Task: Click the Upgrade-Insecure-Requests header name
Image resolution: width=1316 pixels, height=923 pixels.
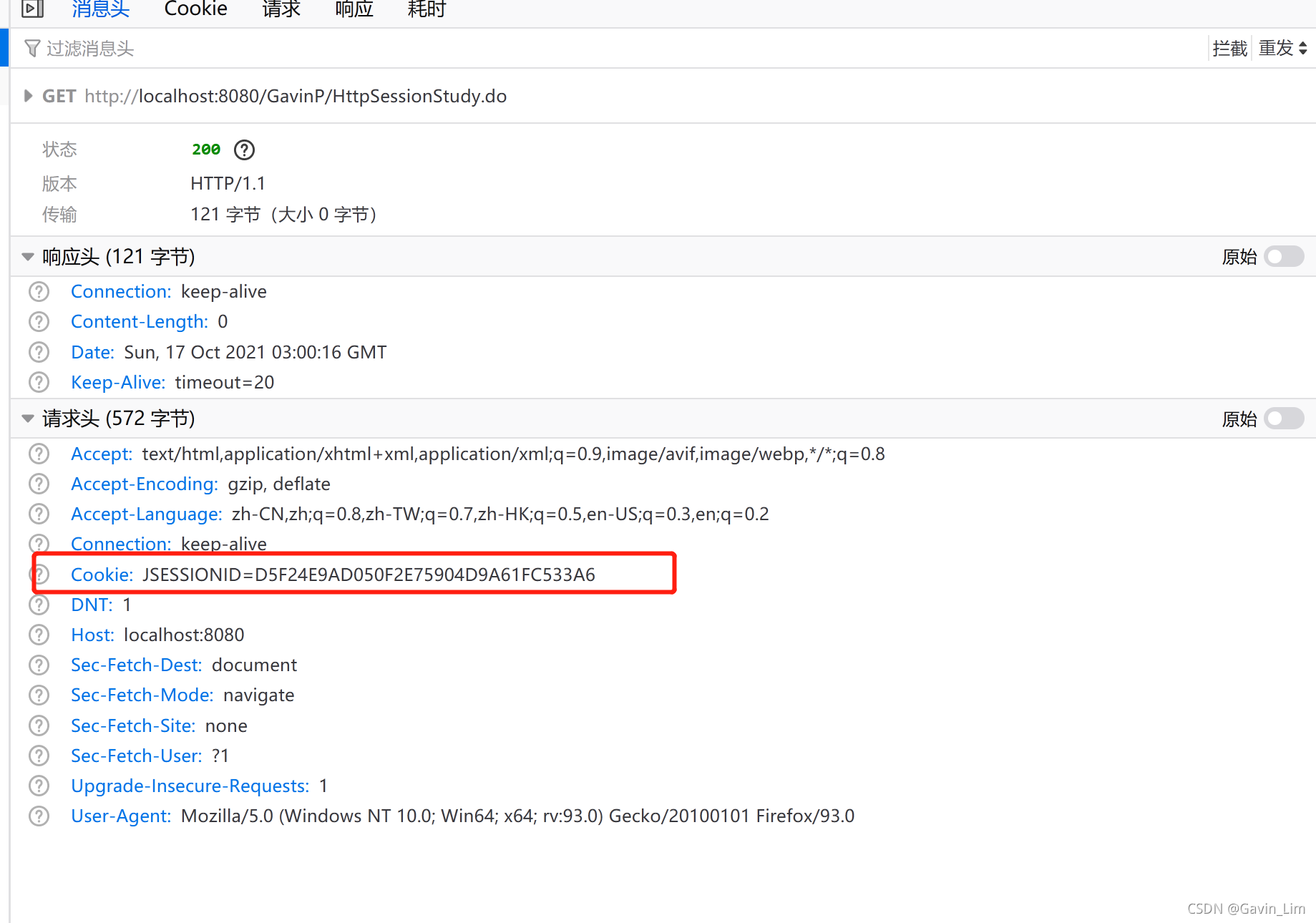Action: tap(190, 786)
